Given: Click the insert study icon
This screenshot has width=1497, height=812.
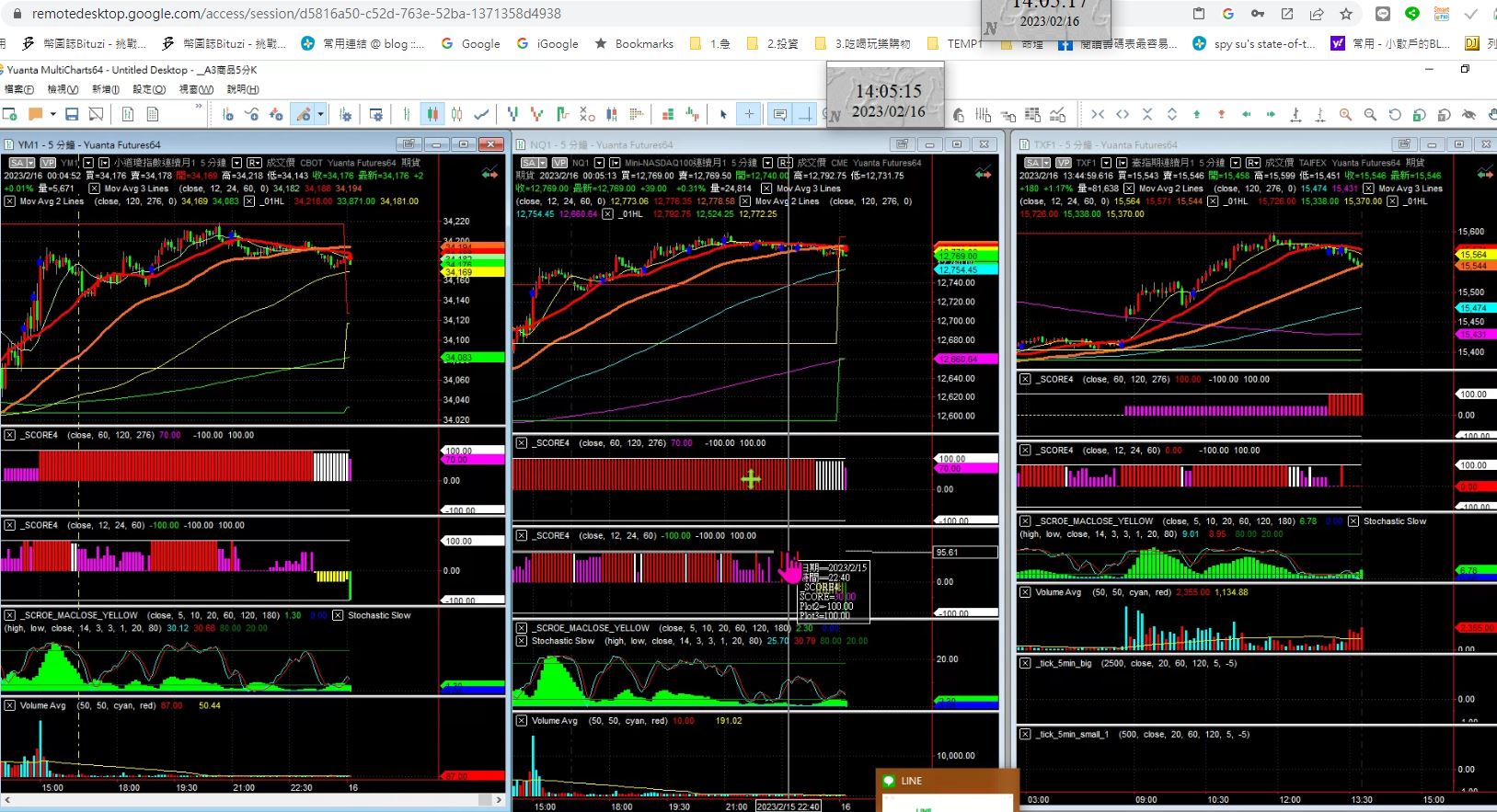Looking at the screenshot, I should (252, 114).
